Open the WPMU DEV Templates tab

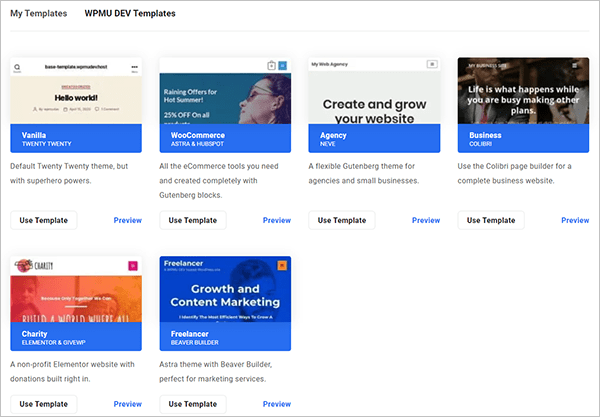point(130,13)
